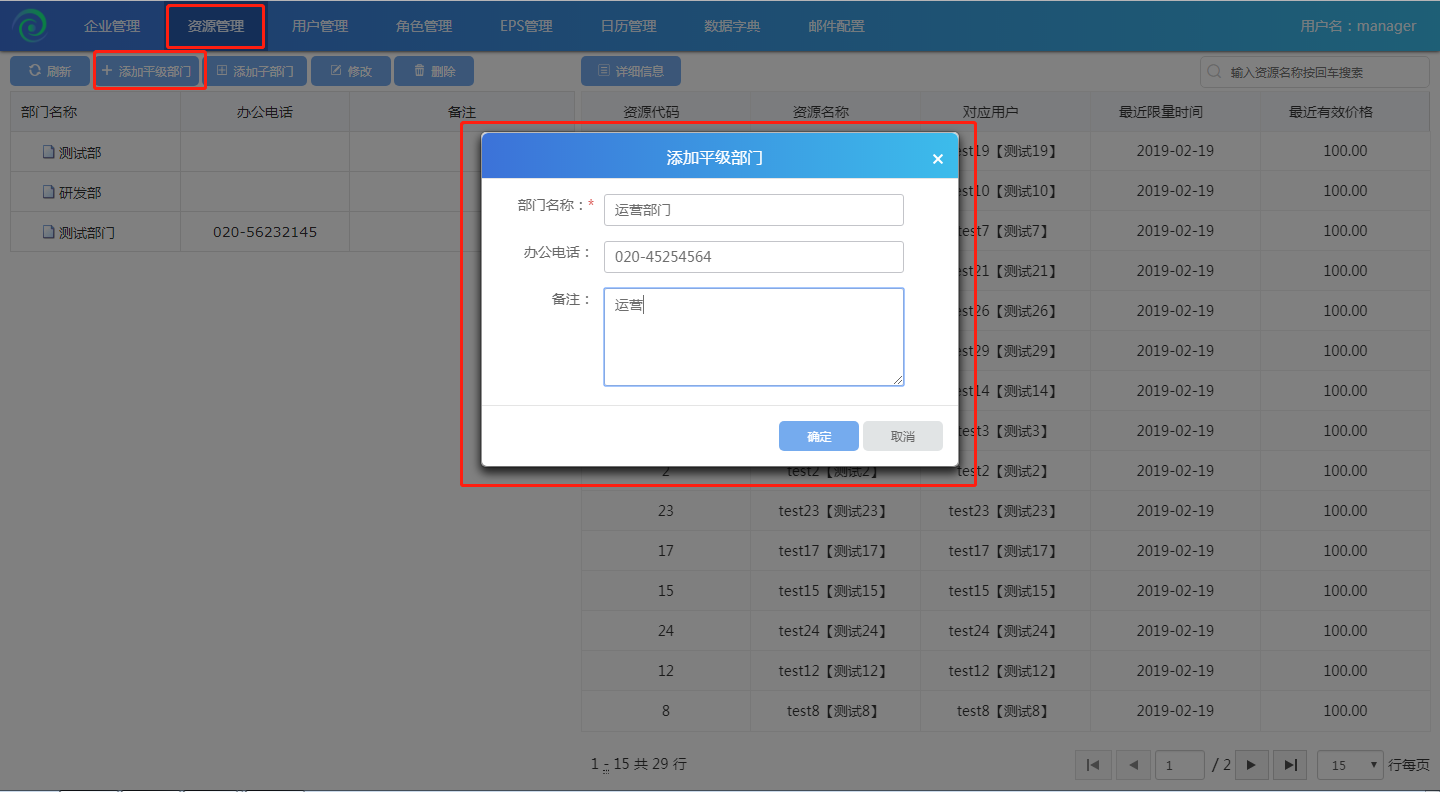1440x792 pixels.
Task: Open 详细信息 details panel
Action: pos(630,71)
